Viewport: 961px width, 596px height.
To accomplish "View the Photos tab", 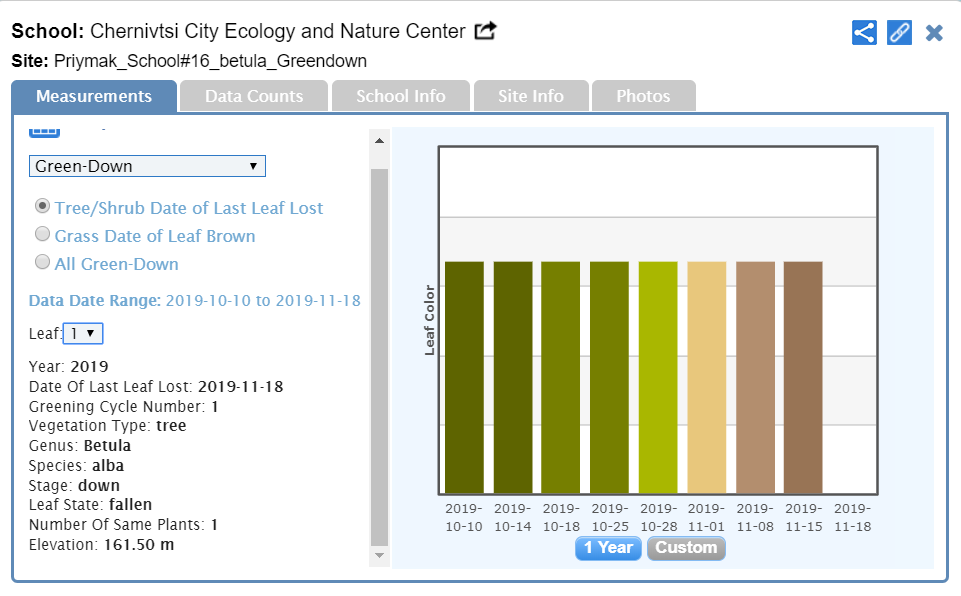I will point(643,96).
